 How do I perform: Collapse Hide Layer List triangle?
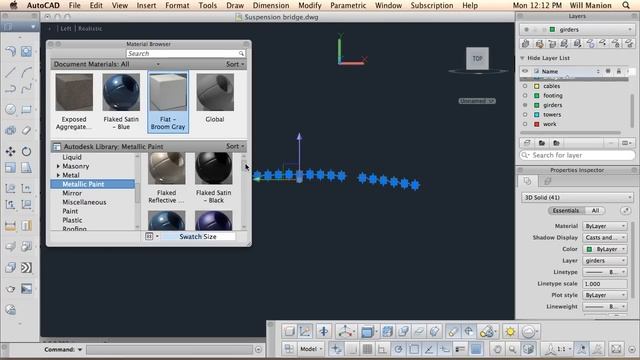[x=522, y=58]
